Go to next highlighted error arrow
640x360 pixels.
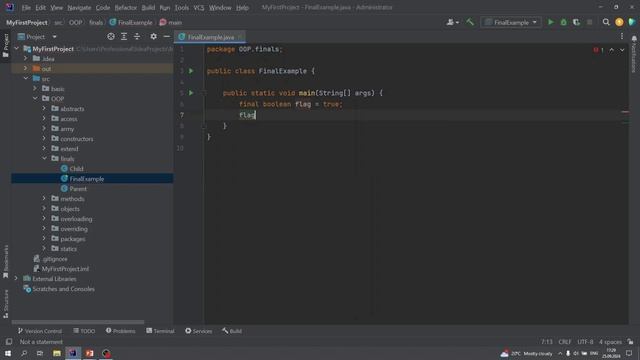click(622, 50)
